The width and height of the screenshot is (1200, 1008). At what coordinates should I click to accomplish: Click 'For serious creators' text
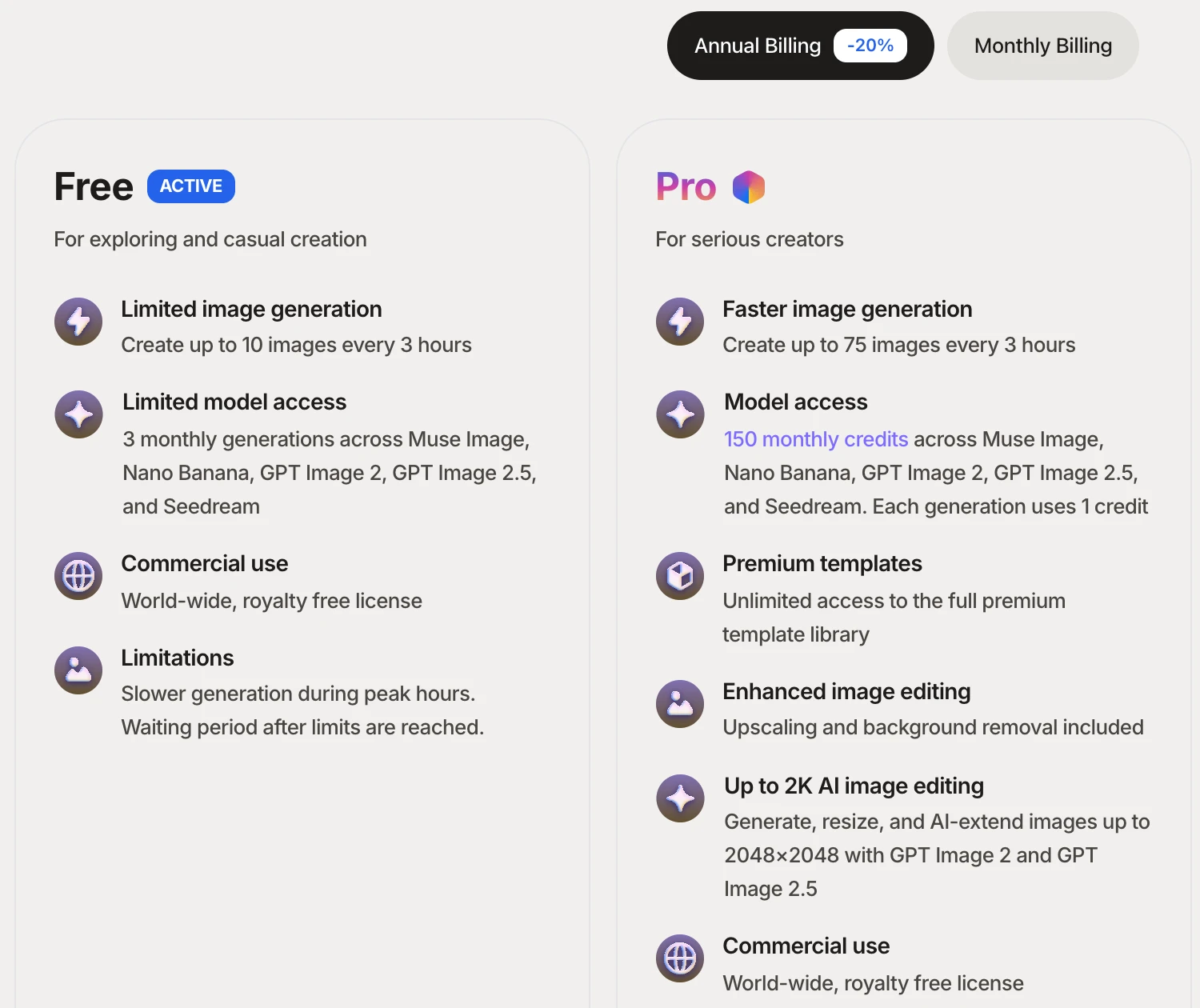click(750, 239)
